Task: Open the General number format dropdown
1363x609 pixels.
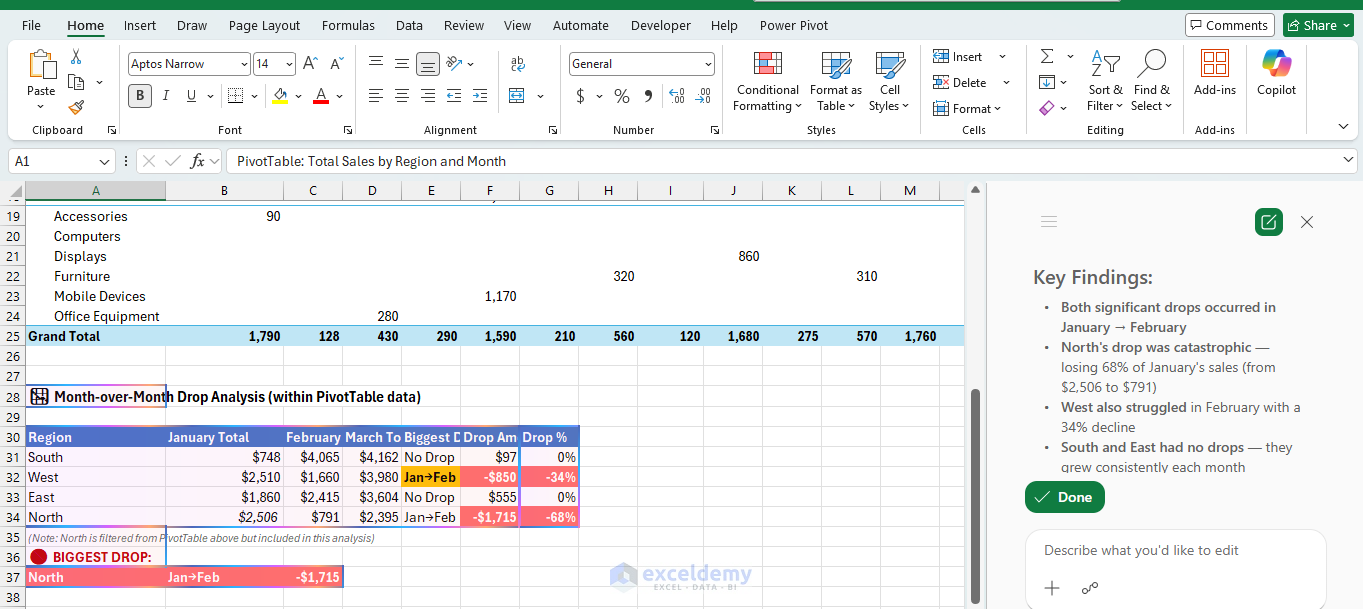Action: tap(708, 64)
